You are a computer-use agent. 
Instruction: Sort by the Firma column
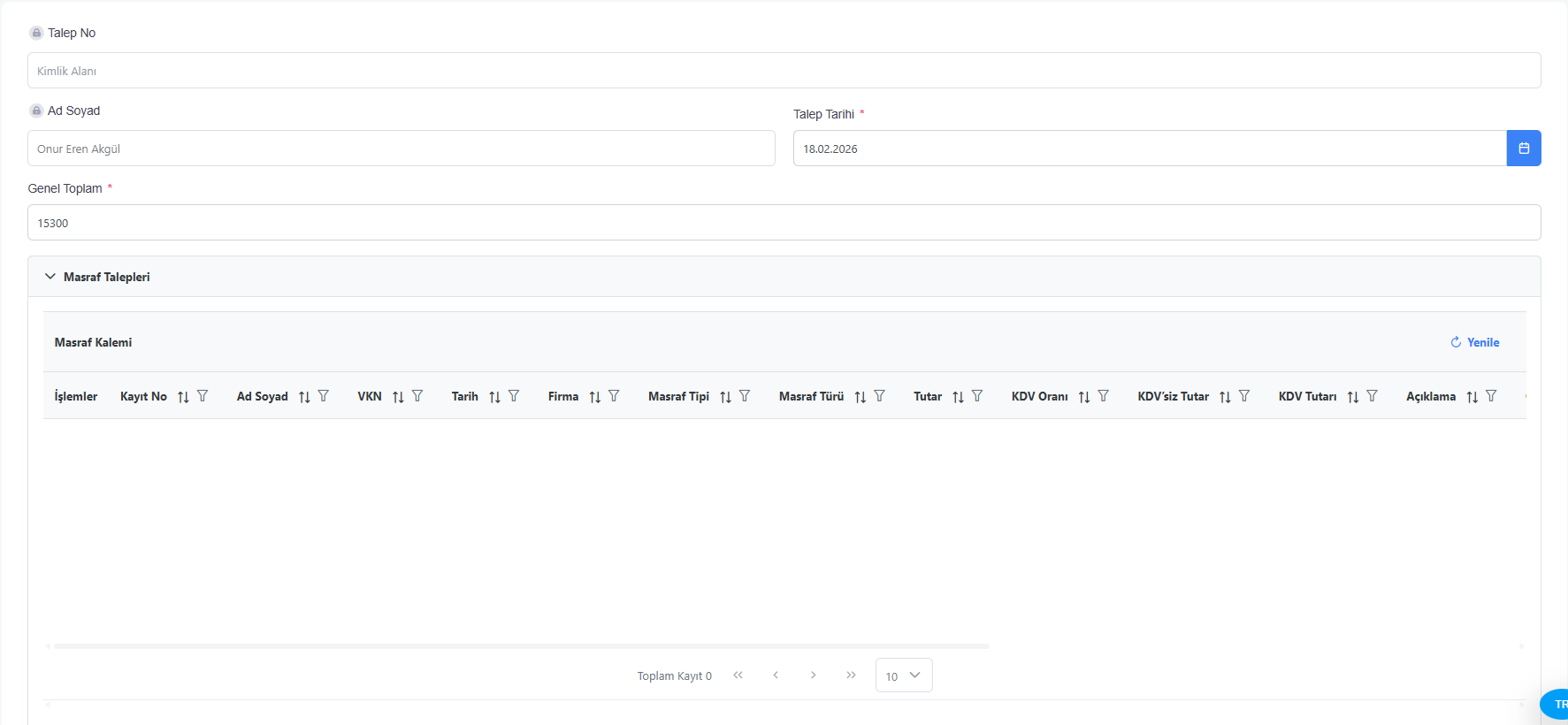594,397
